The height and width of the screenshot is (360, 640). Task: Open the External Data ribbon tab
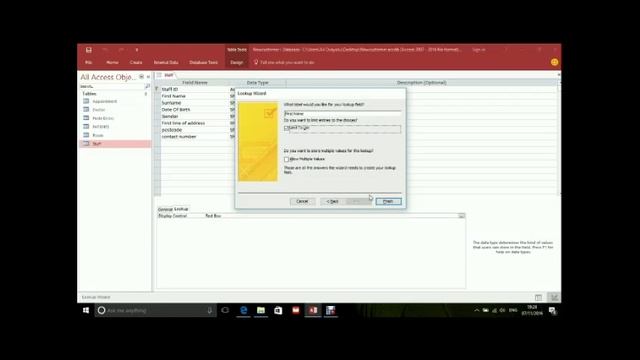[166, 62]
